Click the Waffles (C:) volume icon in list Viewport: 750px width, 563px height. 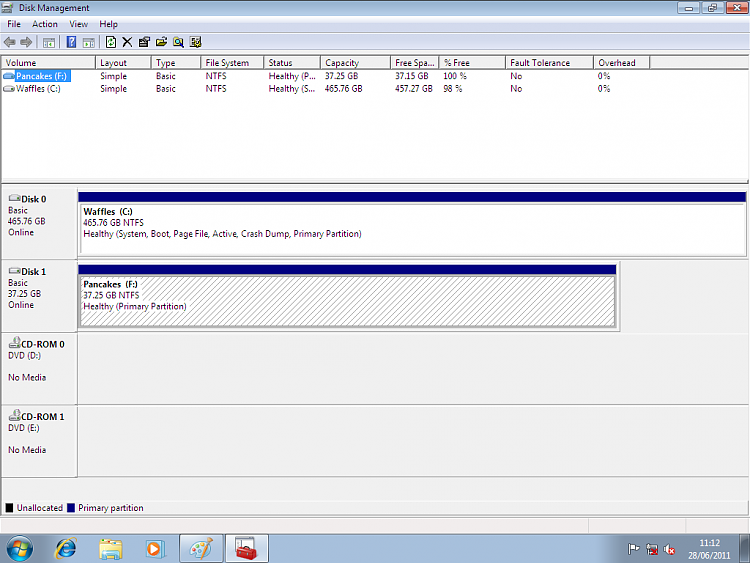[9, 88]
